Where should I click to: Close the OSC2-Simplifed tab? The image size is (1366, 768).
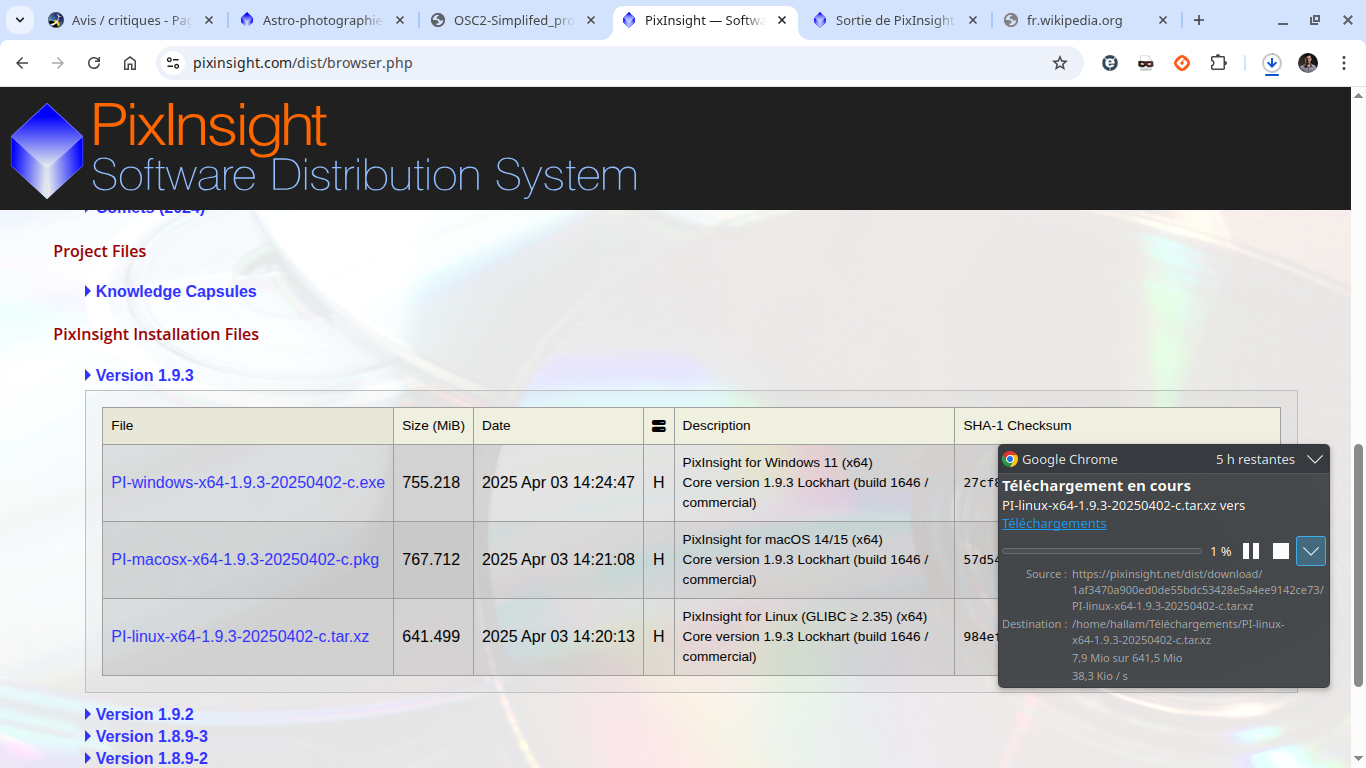point(592,20)
